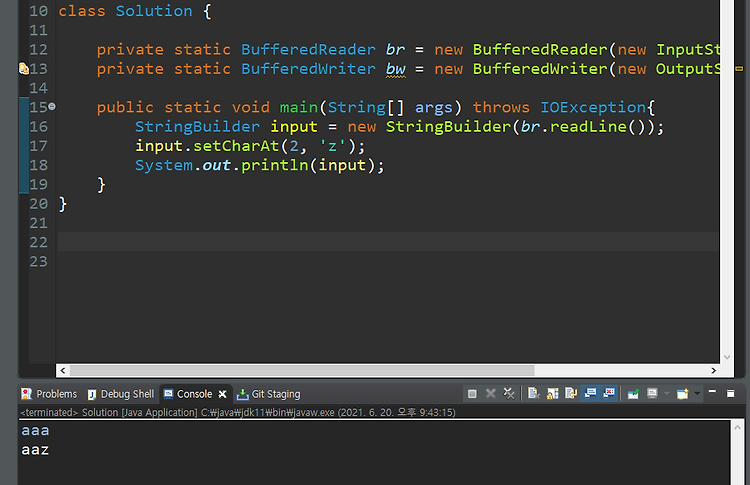Open the Git Staging tab
This screenshot has width=750, height=485.
point(268,394)
